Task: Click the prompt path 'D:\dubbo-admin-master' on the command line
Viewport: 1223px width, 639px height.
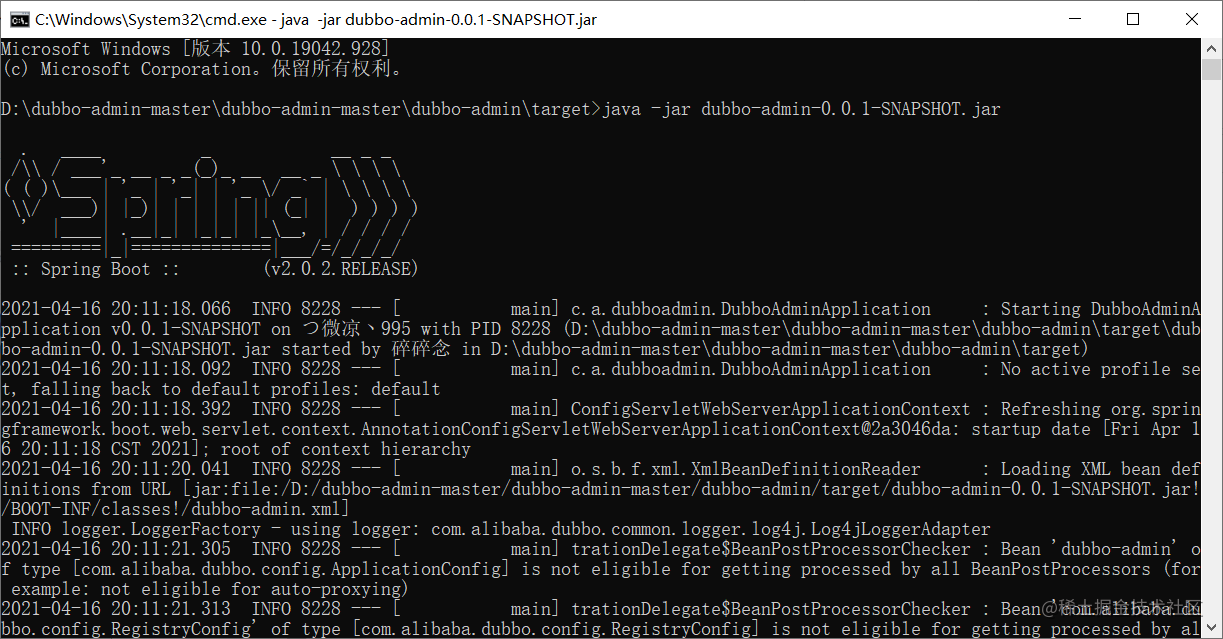Action: point(106,109)
